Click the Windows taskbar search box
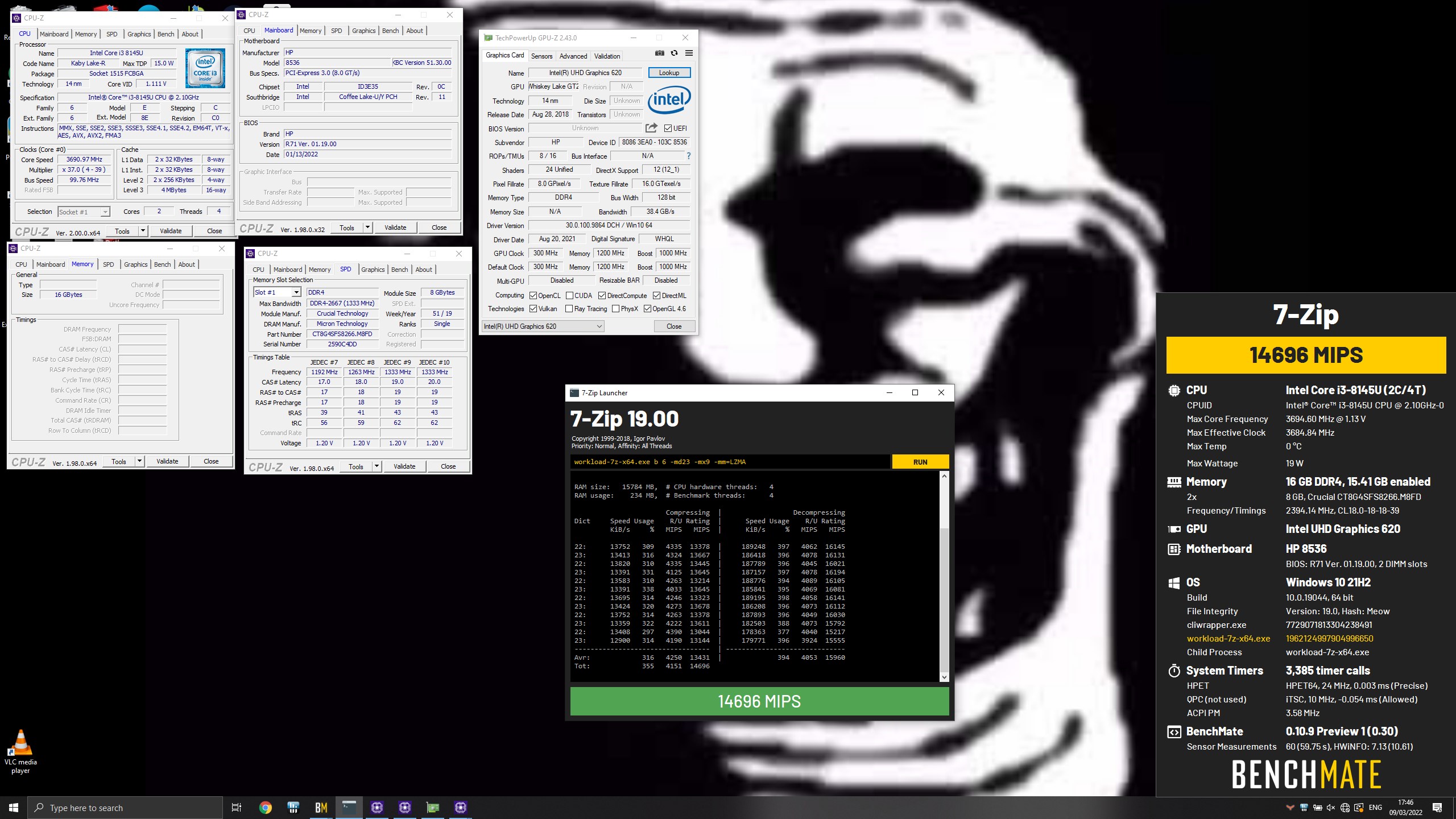This screenshot has height=819, width=1456. tap(125, 808)
